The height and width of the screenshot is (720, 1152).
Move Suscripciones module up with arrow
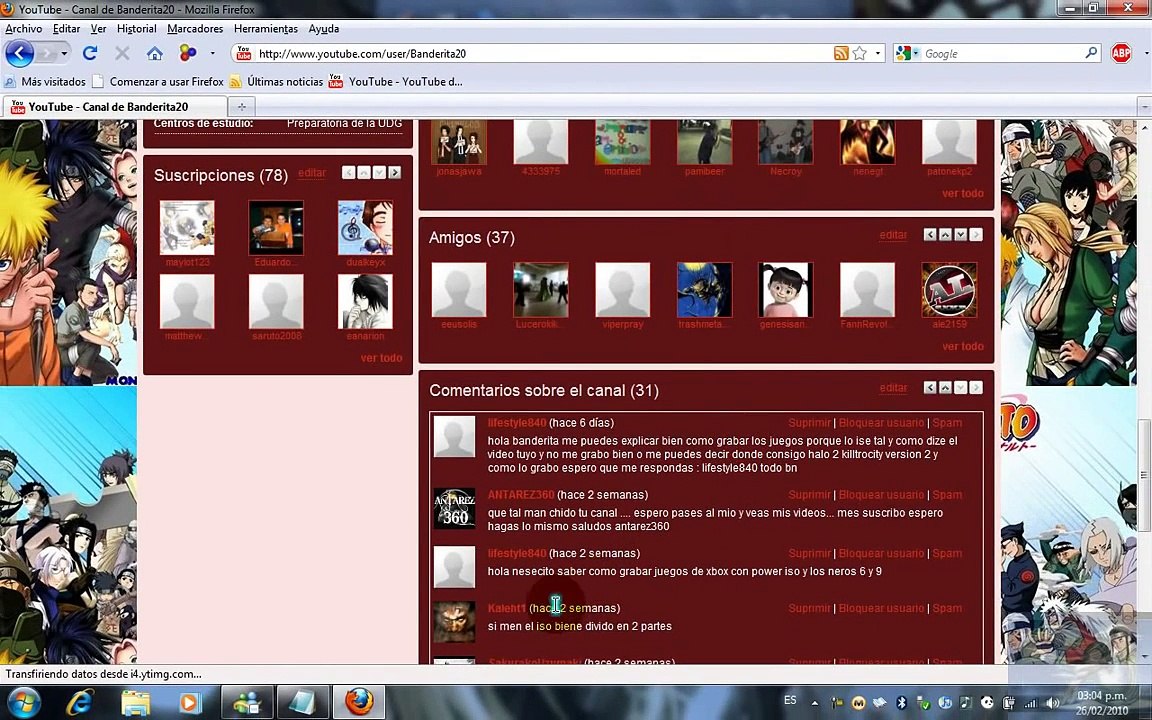point(364,173)
